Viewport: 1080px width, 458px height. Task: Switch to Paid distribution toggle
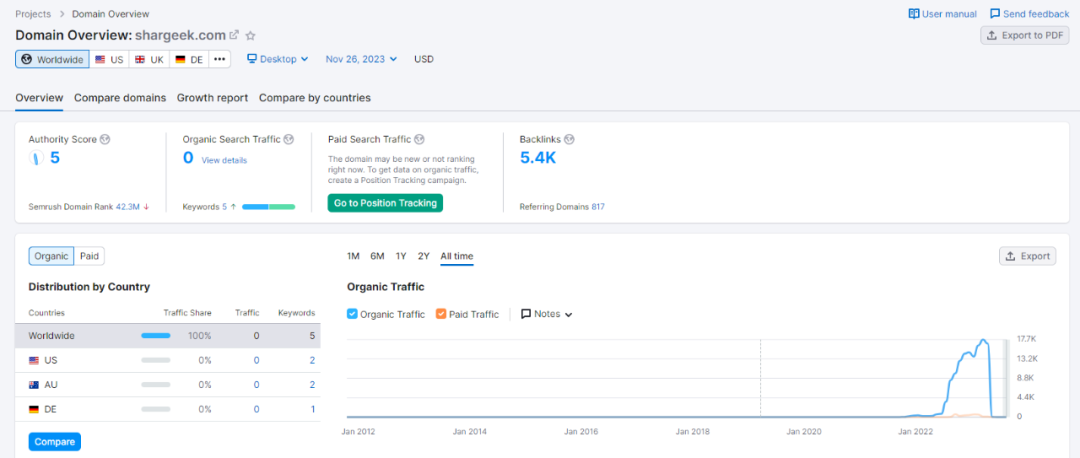pyautogui.click(x=90, y=256)
